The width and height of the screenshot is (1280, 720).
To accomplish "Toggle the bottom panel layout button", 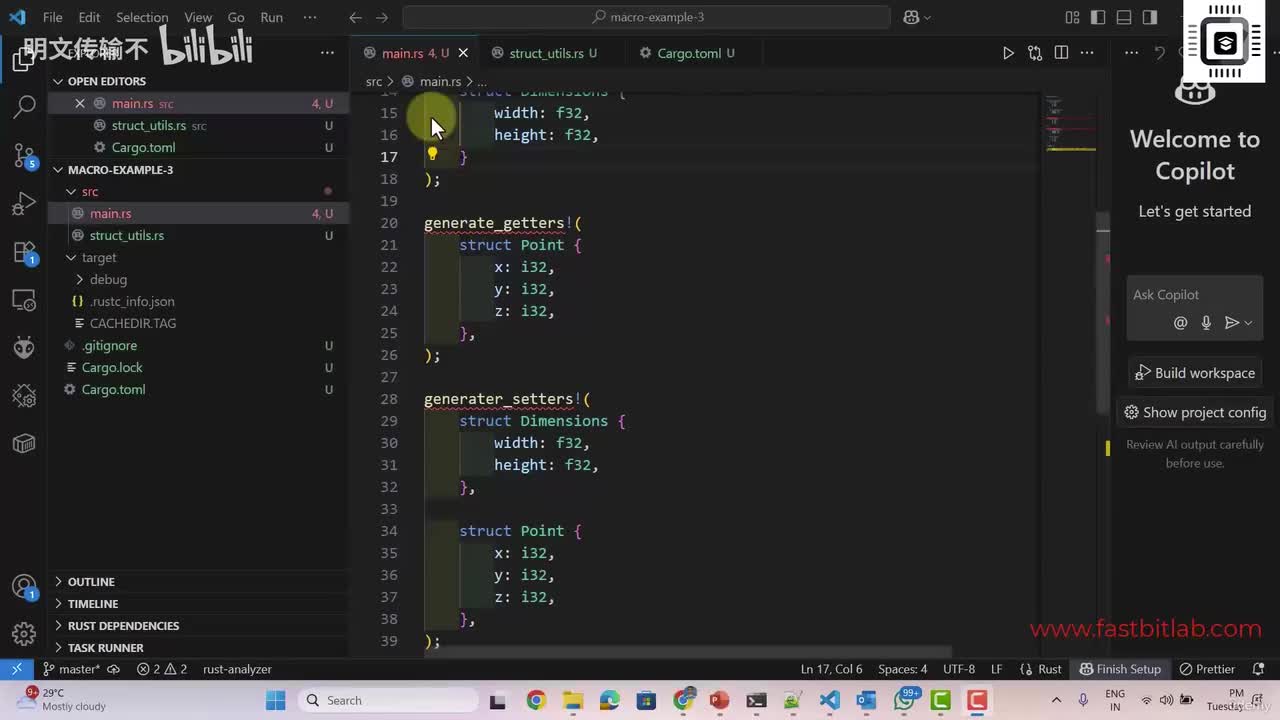I will tap(1124, 17).
